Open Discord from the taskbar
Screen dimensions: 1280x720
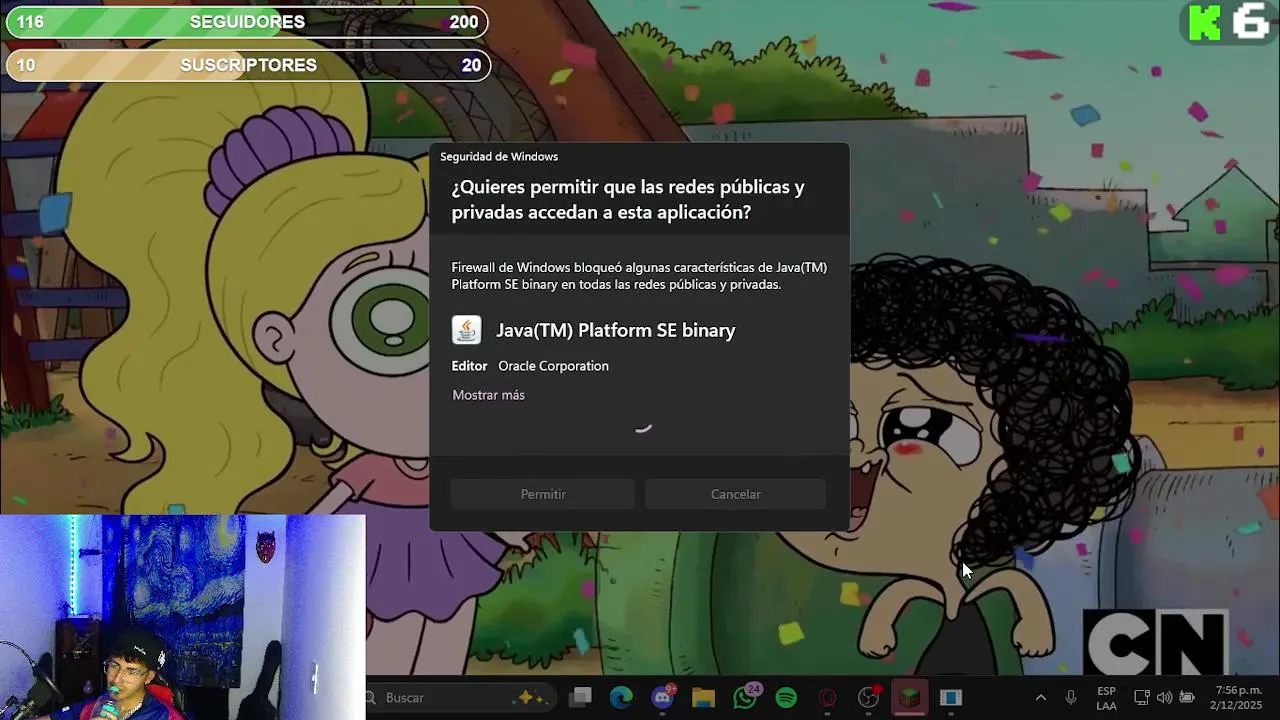pyautogui.click(x=662, y=697)
